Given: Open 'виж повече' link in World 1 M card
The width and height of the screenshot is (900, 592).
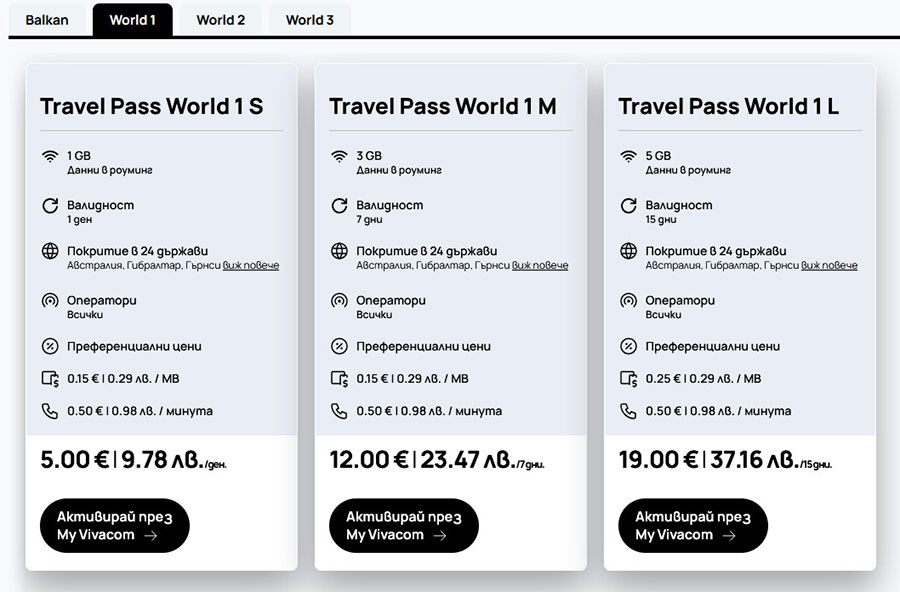Looking at the screenshot, I should click(540, 265).
